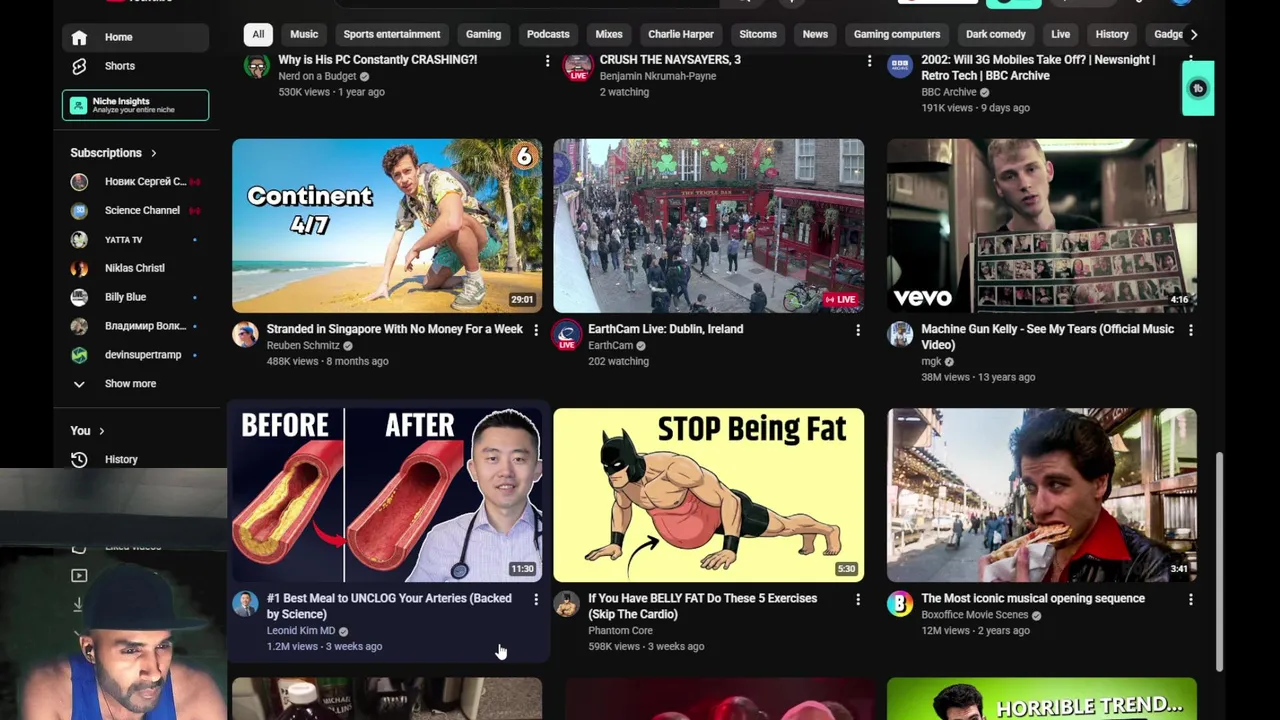Open Stranded in Singapore video thumbnail

[x=387, y=226]
